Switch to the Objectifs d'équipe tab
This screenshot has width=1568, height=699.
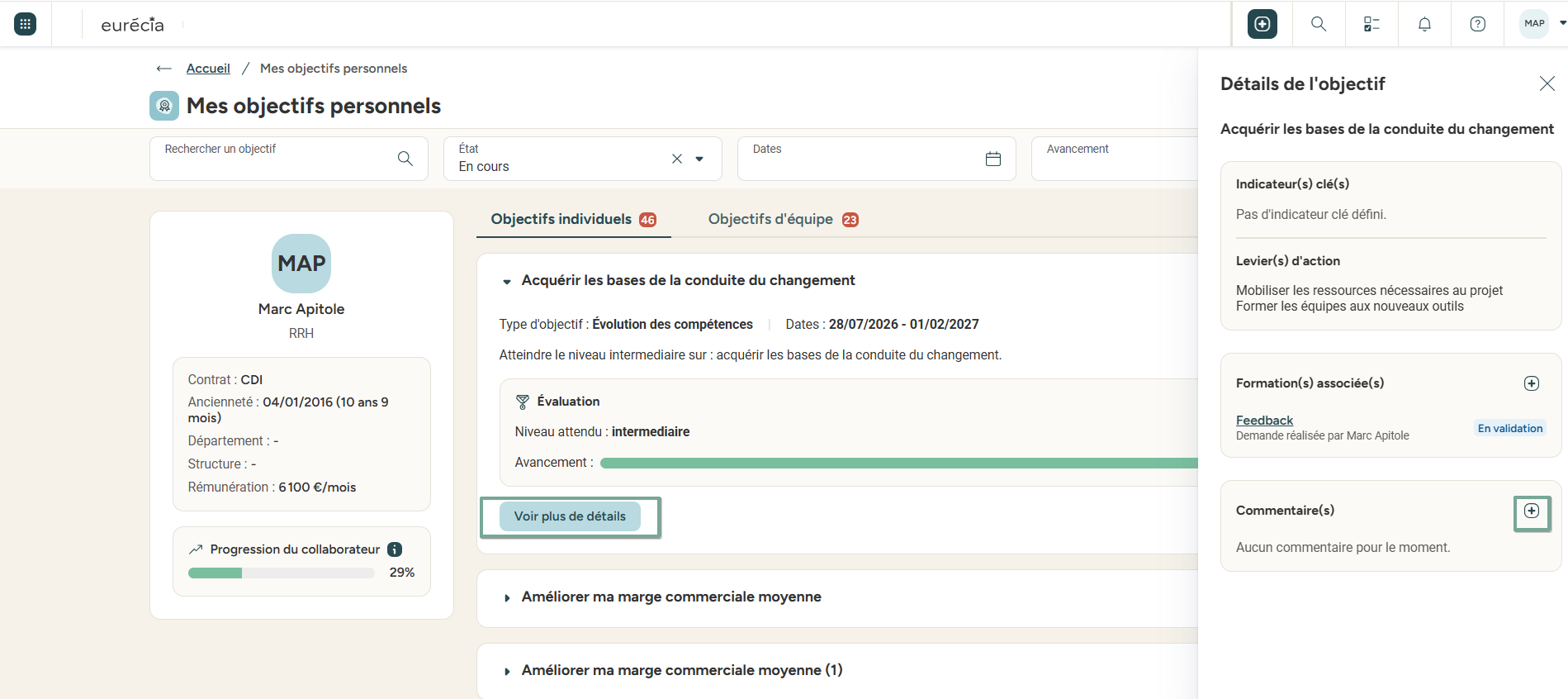[783, 219]
